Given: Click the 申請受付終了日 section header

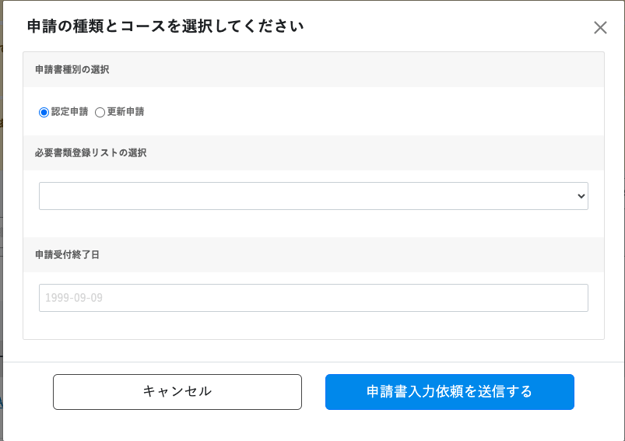Looking at the screenshot, I should (x=67, y=255).
